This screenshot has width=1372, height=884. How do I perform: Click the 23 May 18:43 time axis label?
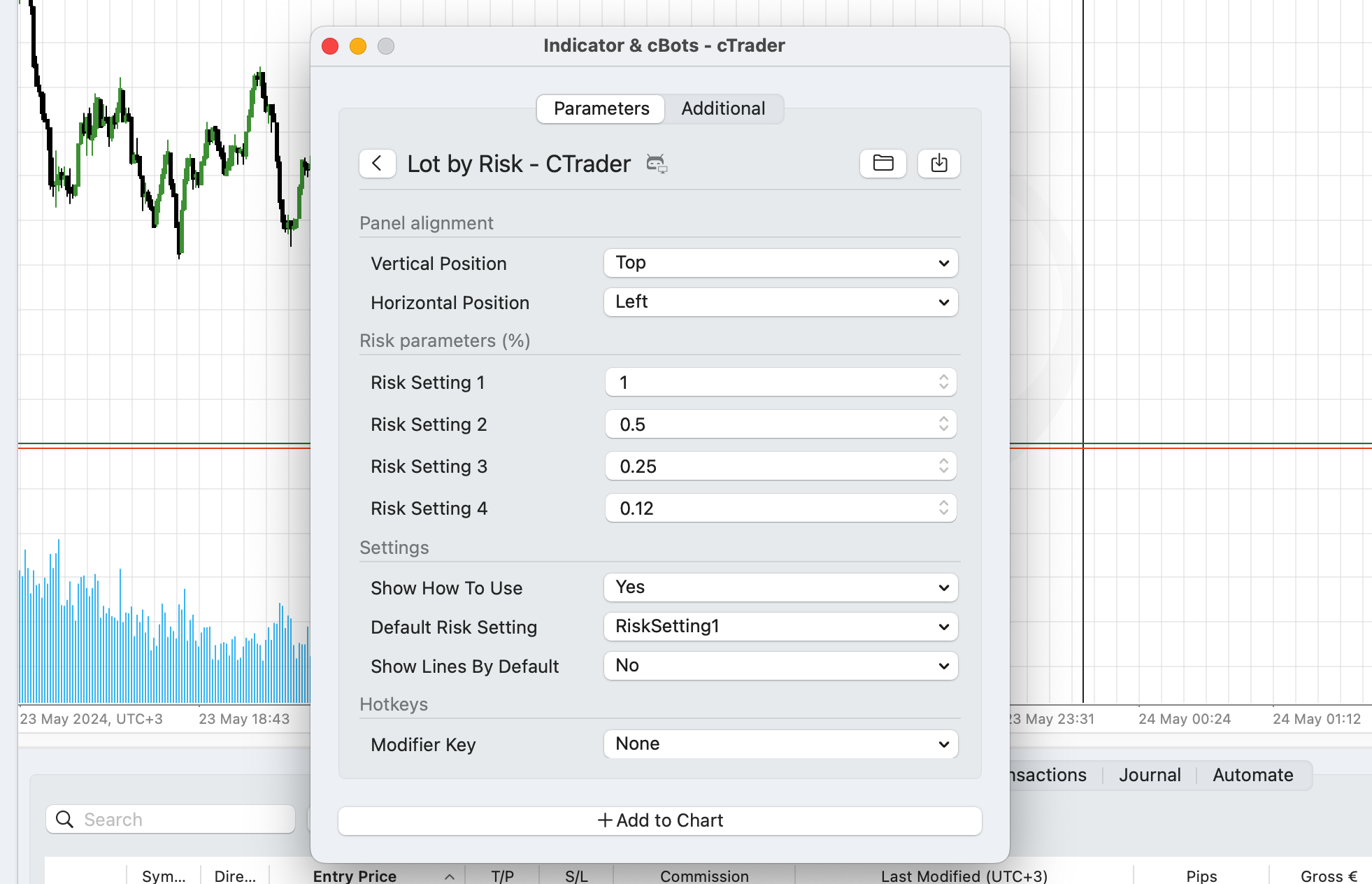click(x=244, y=719)
